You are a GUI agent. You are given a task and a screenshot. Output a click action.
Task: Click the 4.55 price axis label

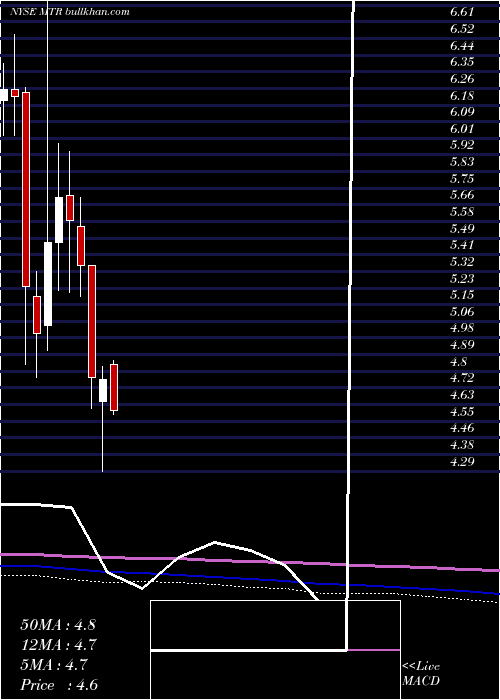(x=462, y=412)
